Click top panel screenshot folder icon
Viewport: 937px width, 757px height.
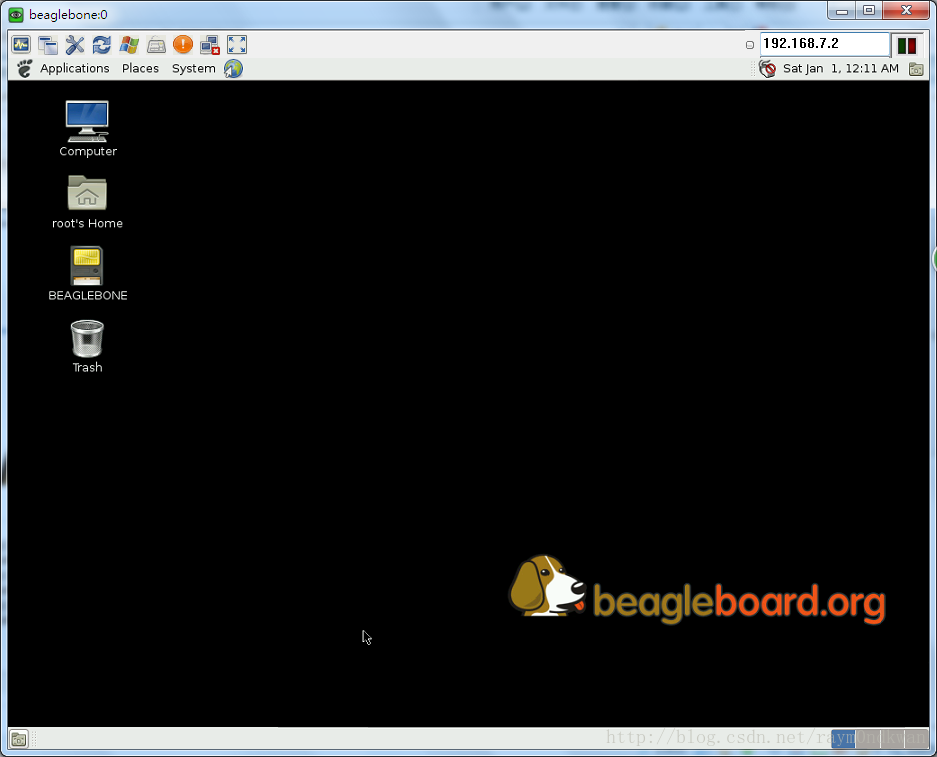(x=916, y=69)
